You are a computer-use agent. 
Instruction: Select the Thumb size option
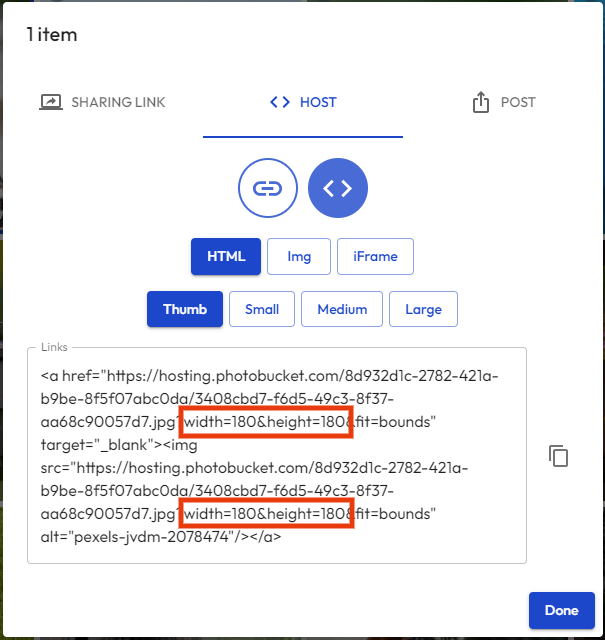click(x=184, y=309)
